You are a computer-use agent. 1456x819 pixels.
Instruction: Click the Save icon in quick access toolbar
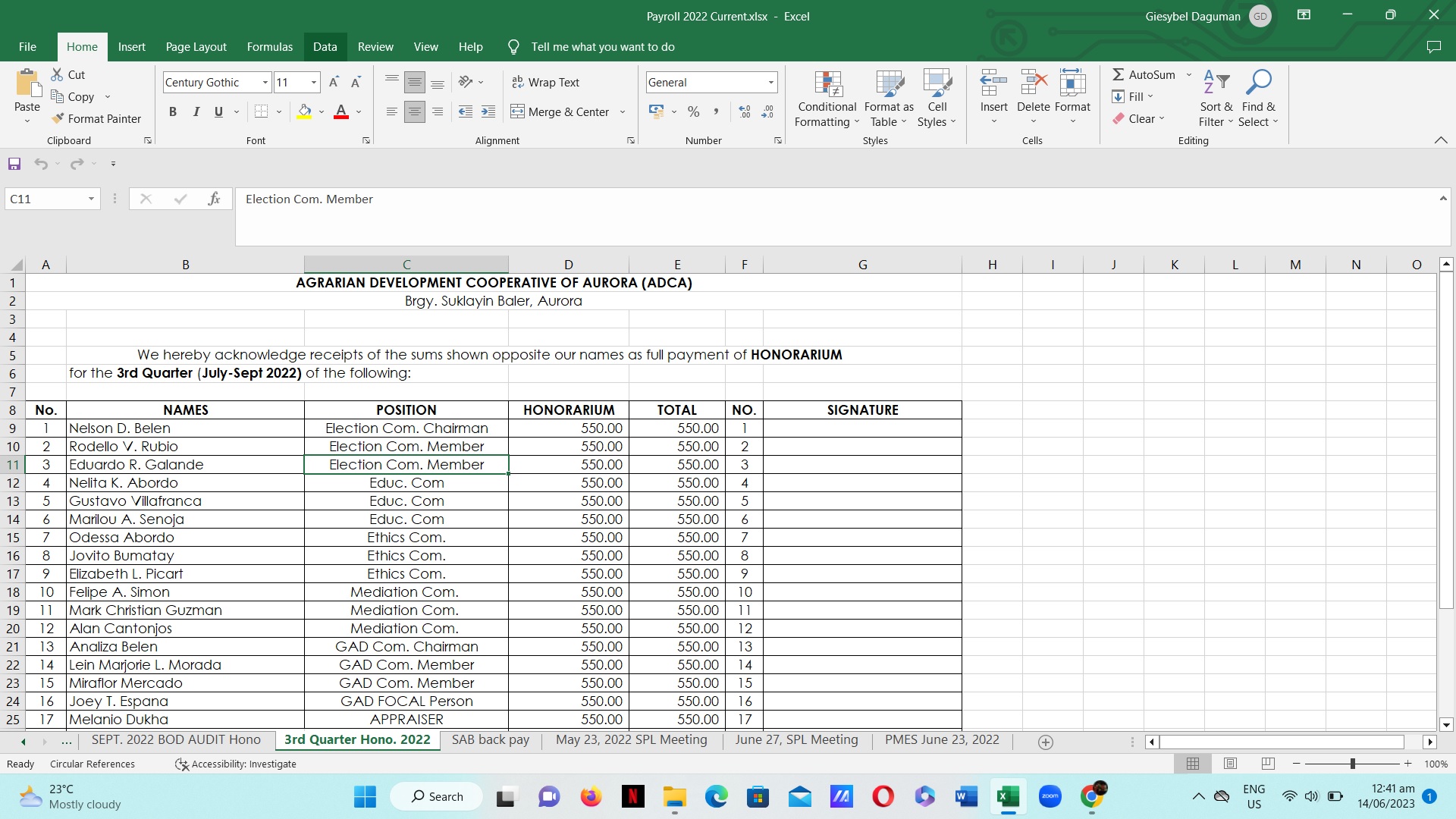point(14,164)
